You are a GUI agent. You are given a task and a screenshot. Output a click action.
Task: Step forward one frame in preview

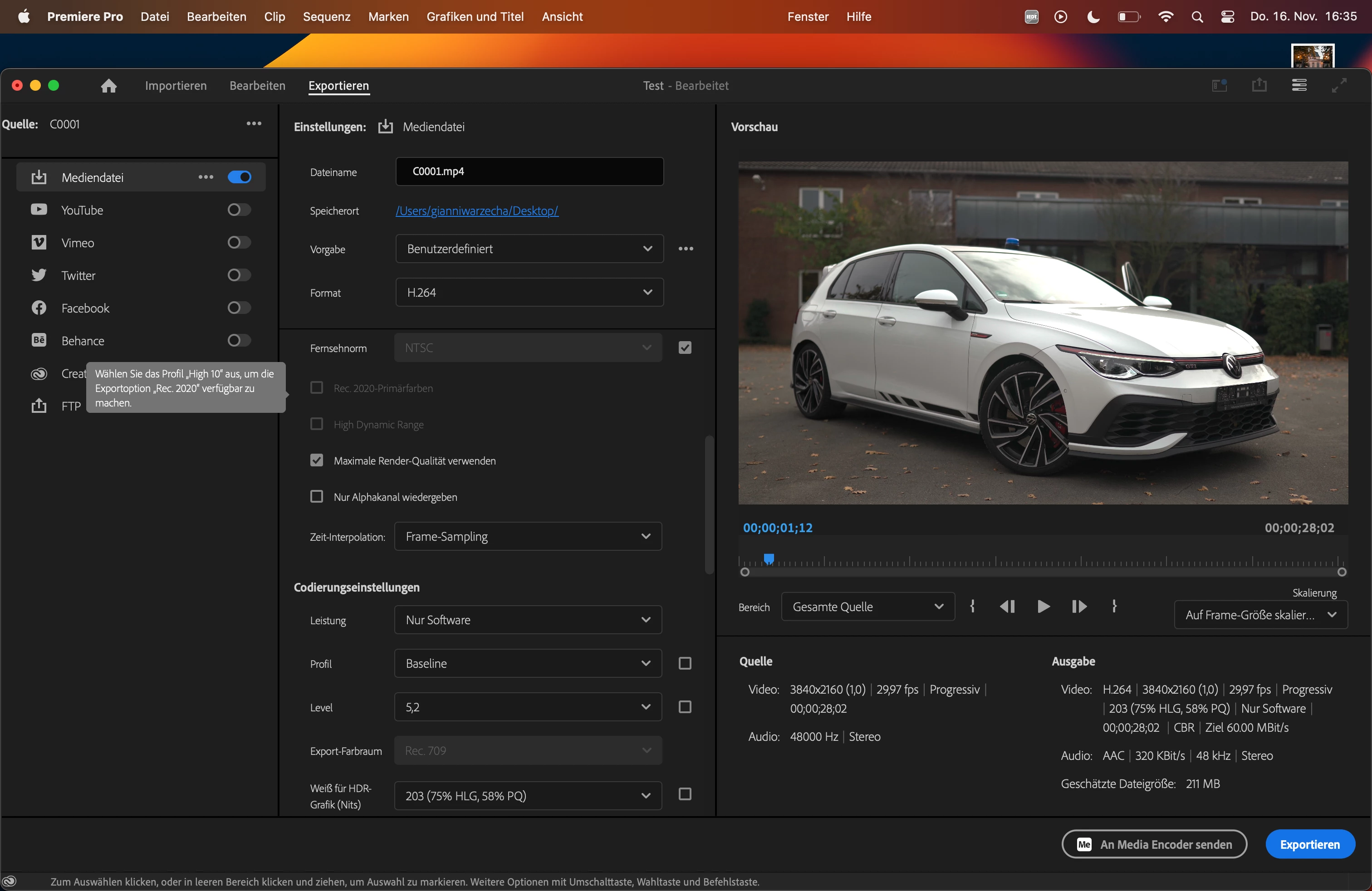click(1078, 606)
